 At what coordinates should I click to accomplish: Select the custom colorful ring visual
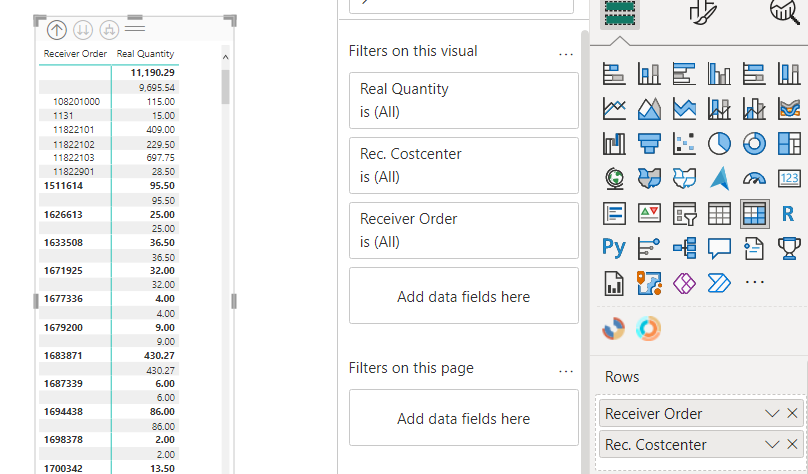[x=648, y=328]
